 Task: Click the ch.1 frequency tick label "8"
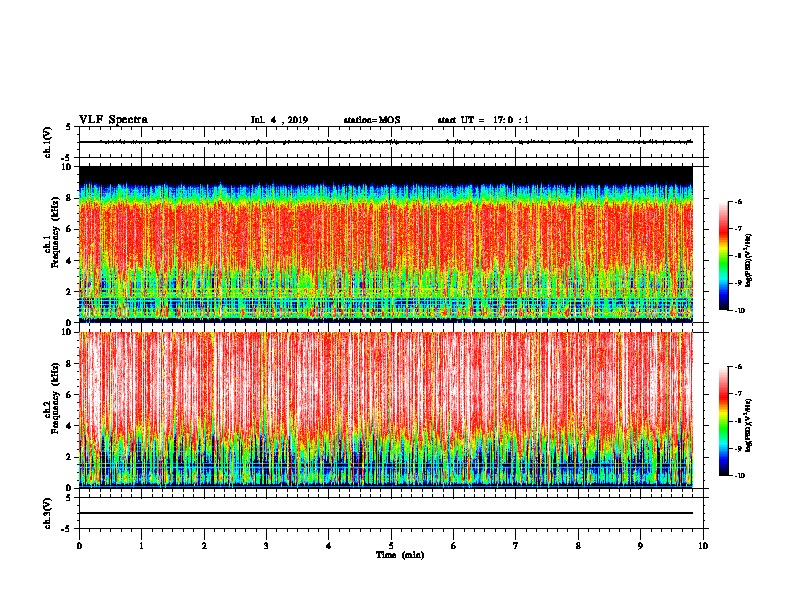click(69, 198)
